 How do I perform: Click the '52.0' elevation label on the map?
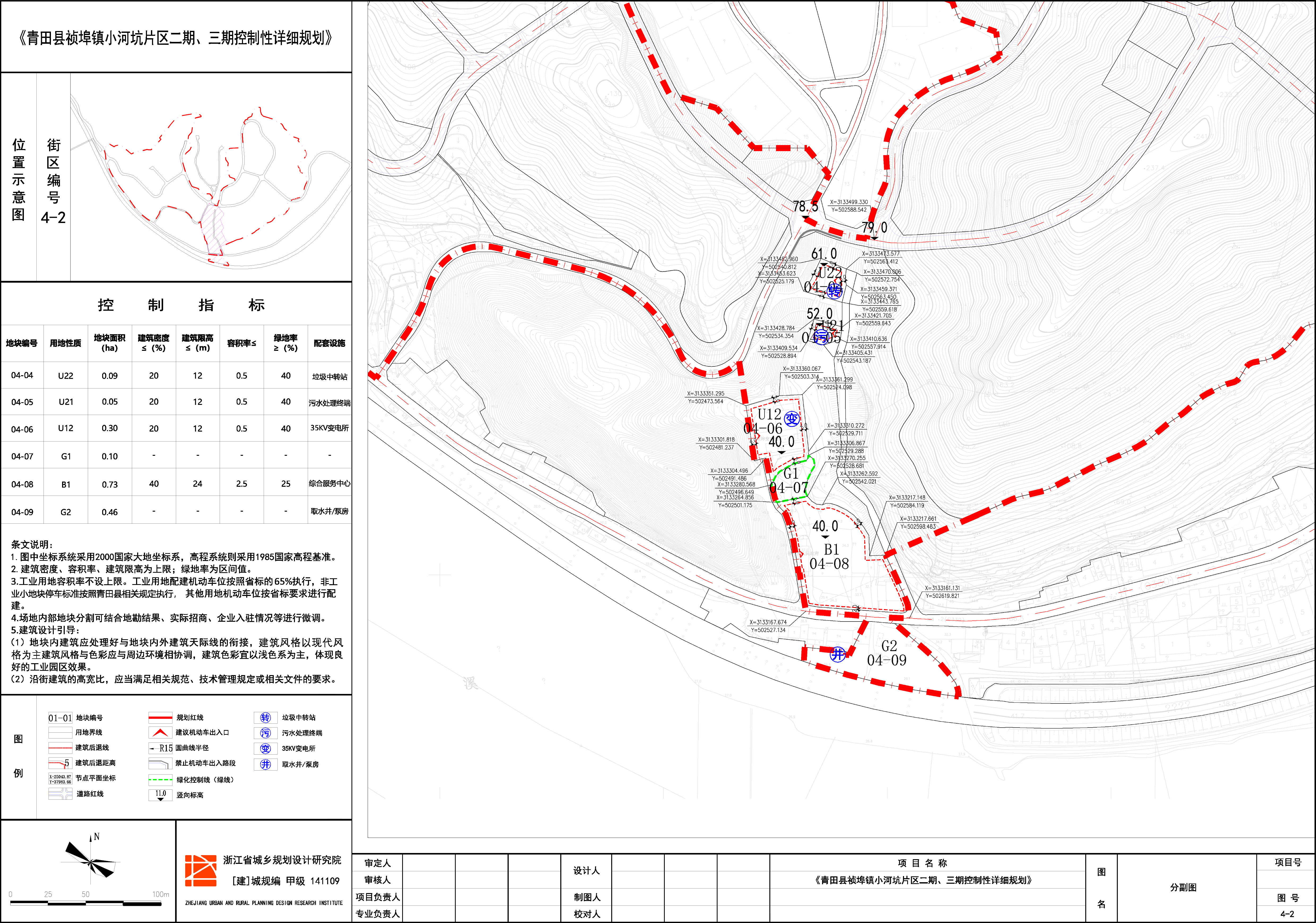(x=820, y=314)
